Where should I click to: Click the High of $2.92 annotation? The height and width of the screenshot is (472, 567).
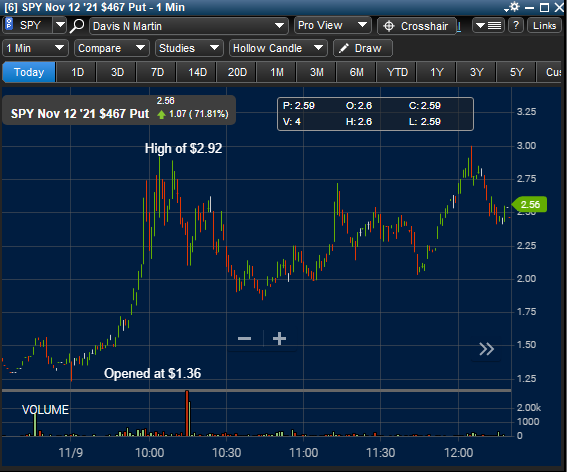tap(183, 148)
